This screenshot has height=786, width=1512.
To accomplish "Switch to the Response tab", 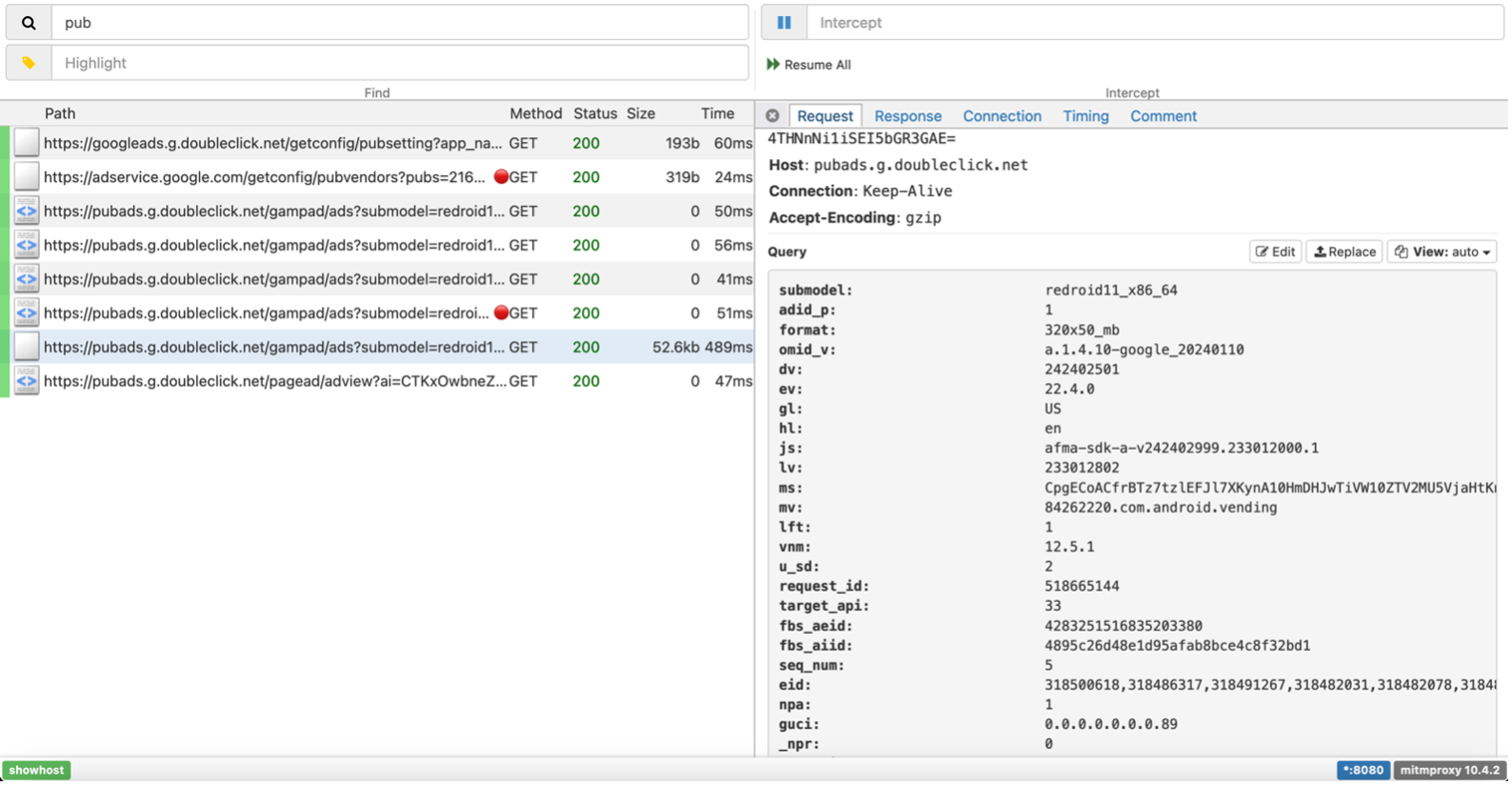I will (907, 116).
